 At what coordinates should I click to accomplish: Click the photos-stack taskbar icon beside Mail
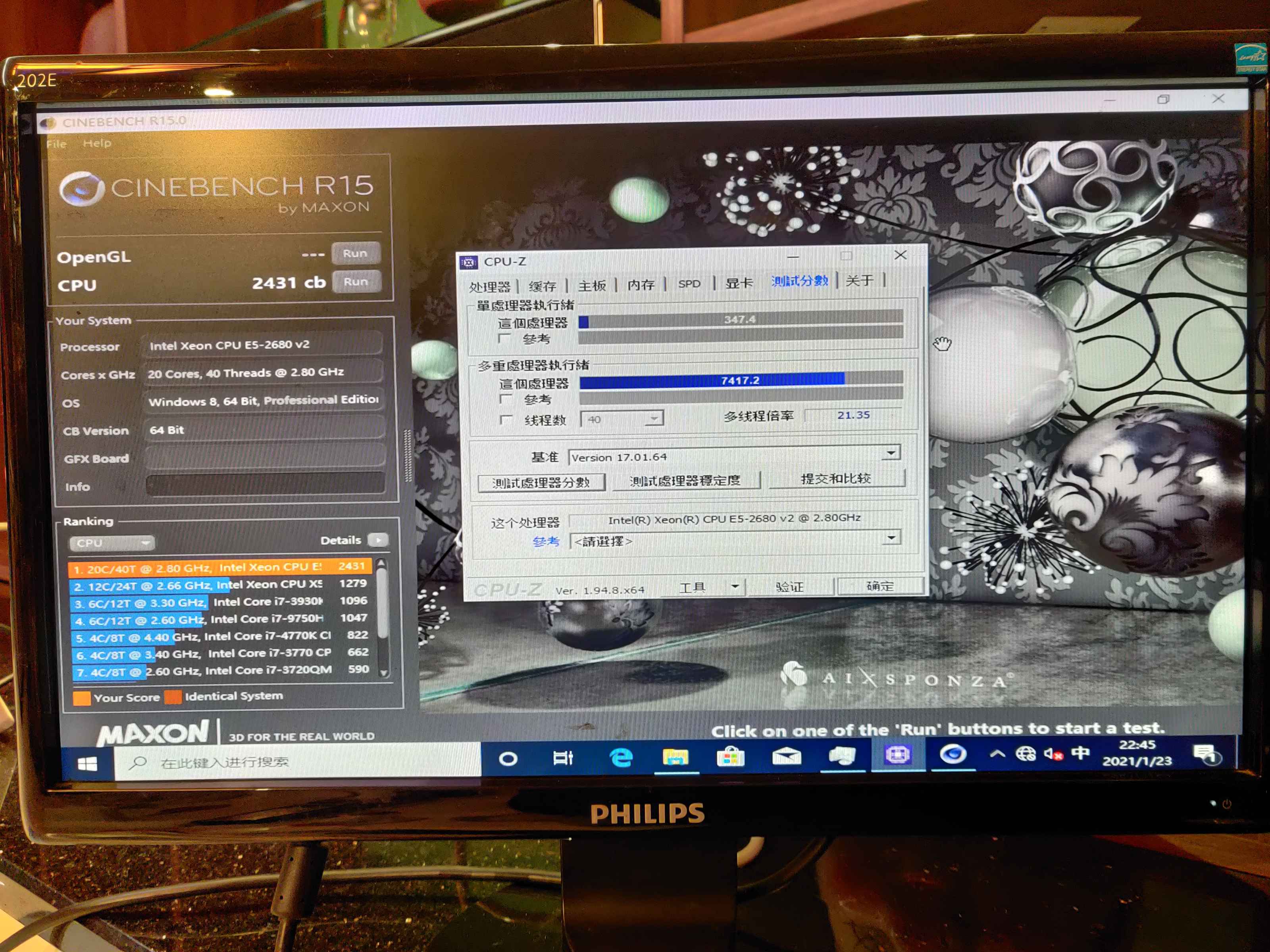tap(842, 755)
